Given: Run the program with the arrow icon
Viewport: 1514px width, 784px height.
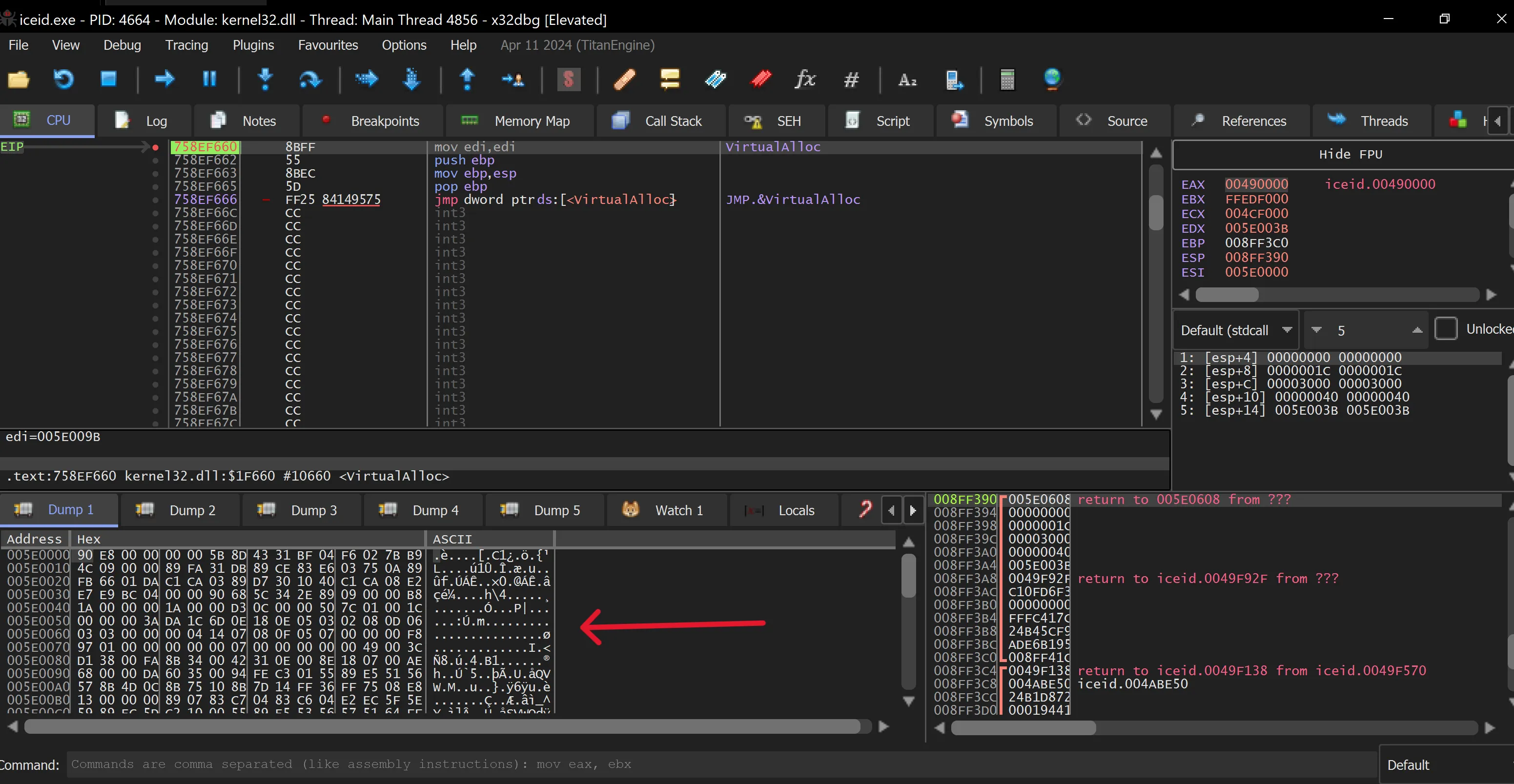Looking at the screenshot, I should (164, 80).
